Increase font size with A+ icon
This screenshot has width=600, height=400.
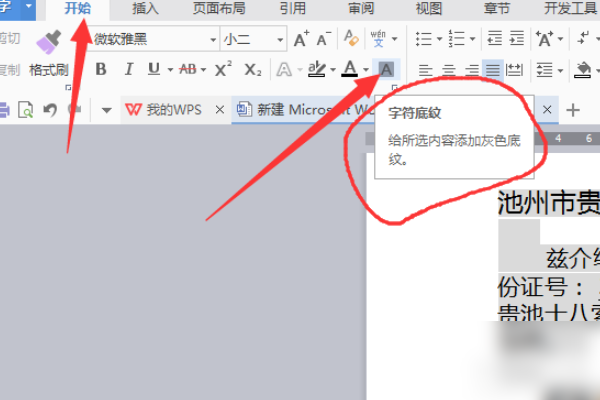click(301, 39)
